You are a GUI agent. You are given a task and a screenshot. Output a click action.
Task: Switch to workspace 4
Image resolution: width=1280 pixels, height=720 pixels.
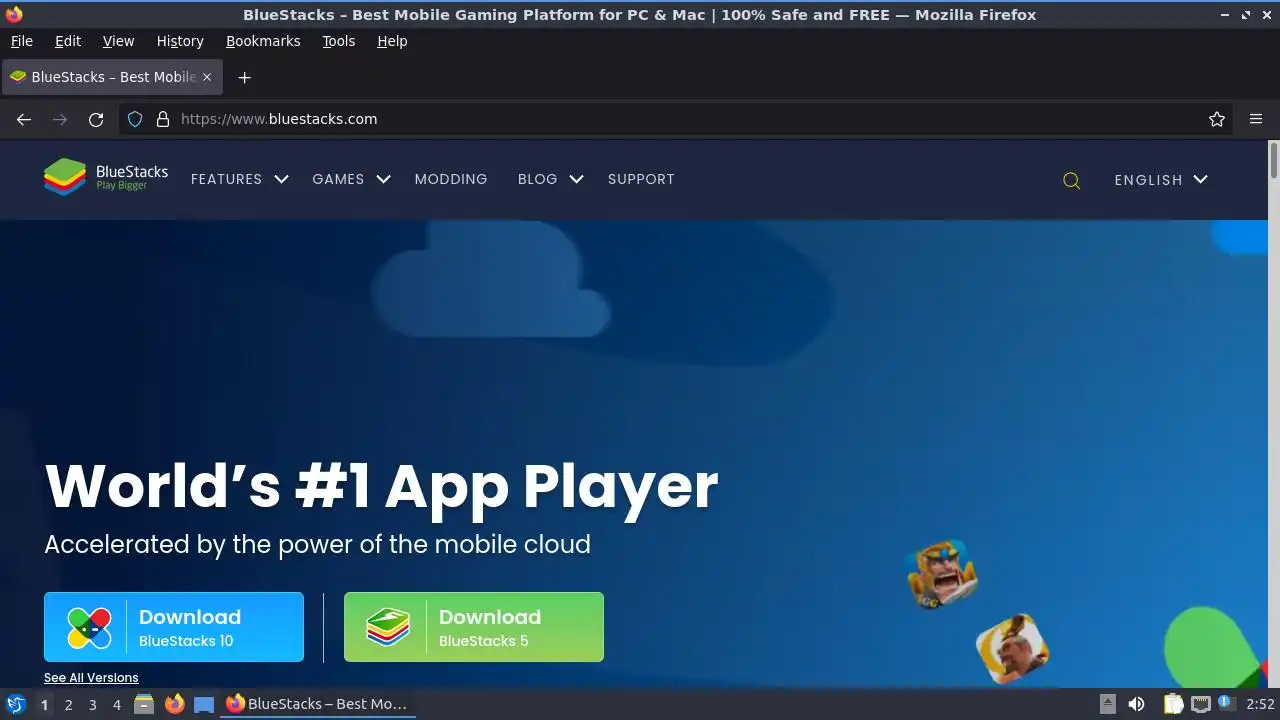[116, 705]
